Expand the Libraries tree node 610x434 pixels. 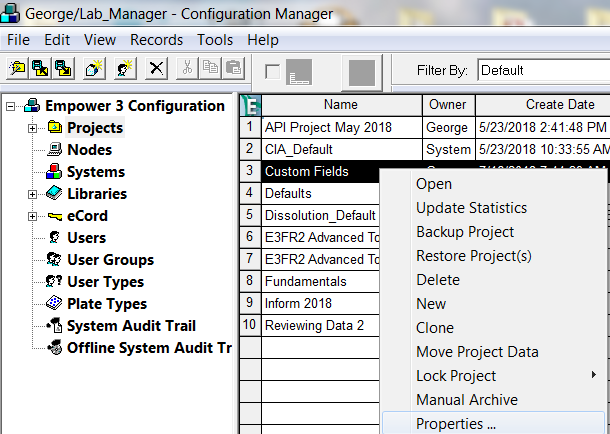pos(33,194)
